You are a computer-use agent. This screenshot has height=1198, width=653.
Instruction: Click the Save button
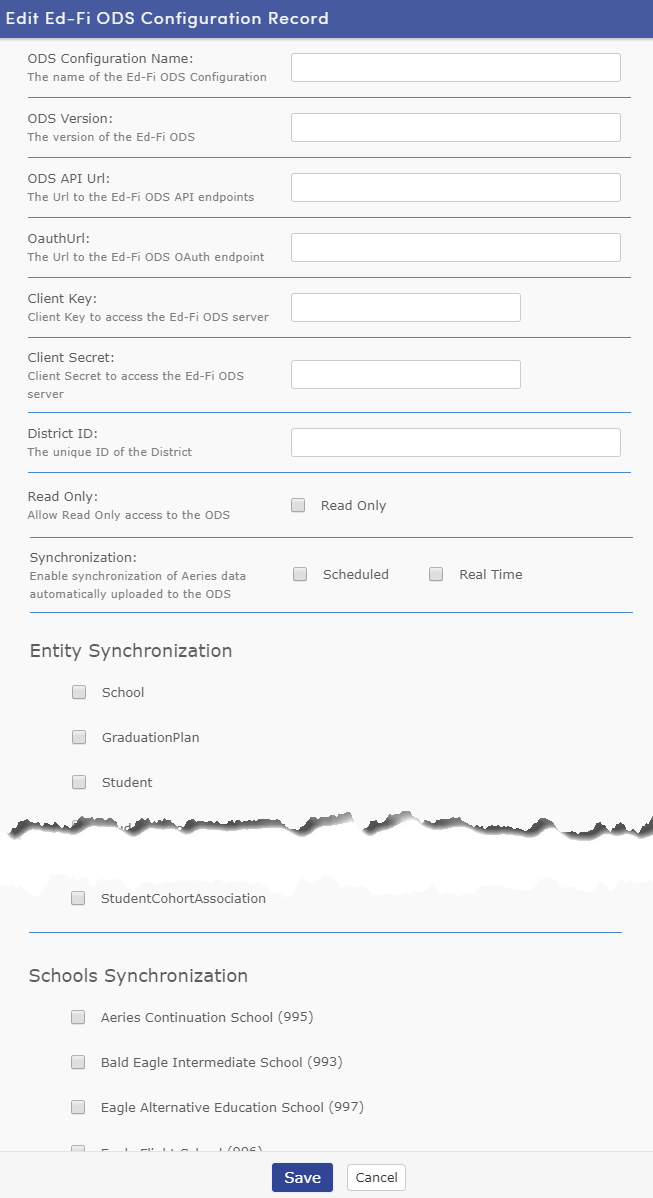[301, 1177]
